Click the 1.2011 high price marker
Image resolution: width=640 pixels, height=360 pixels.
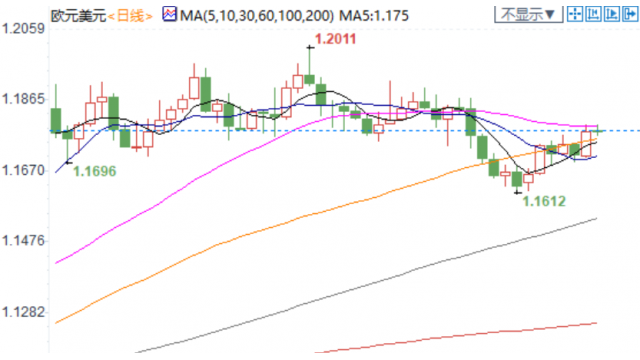[335, 39]
